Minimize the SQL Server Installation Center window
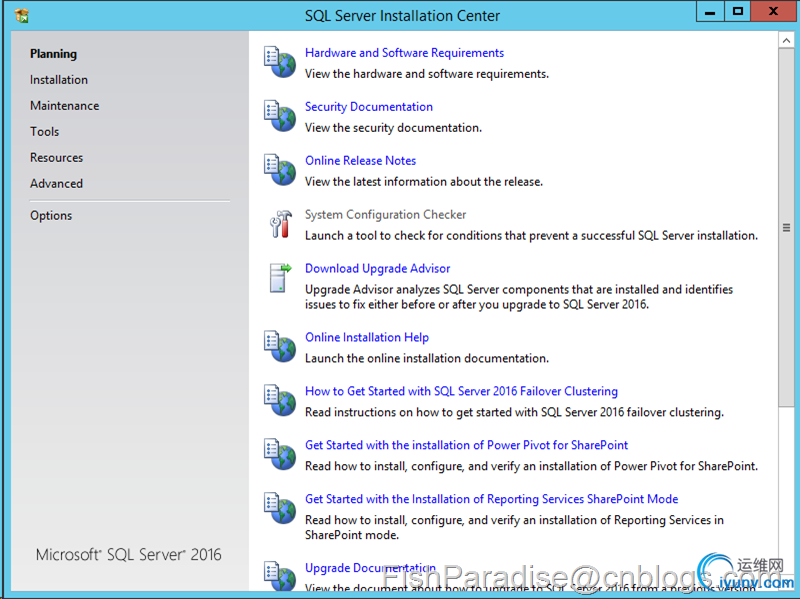 pos(710,12)
